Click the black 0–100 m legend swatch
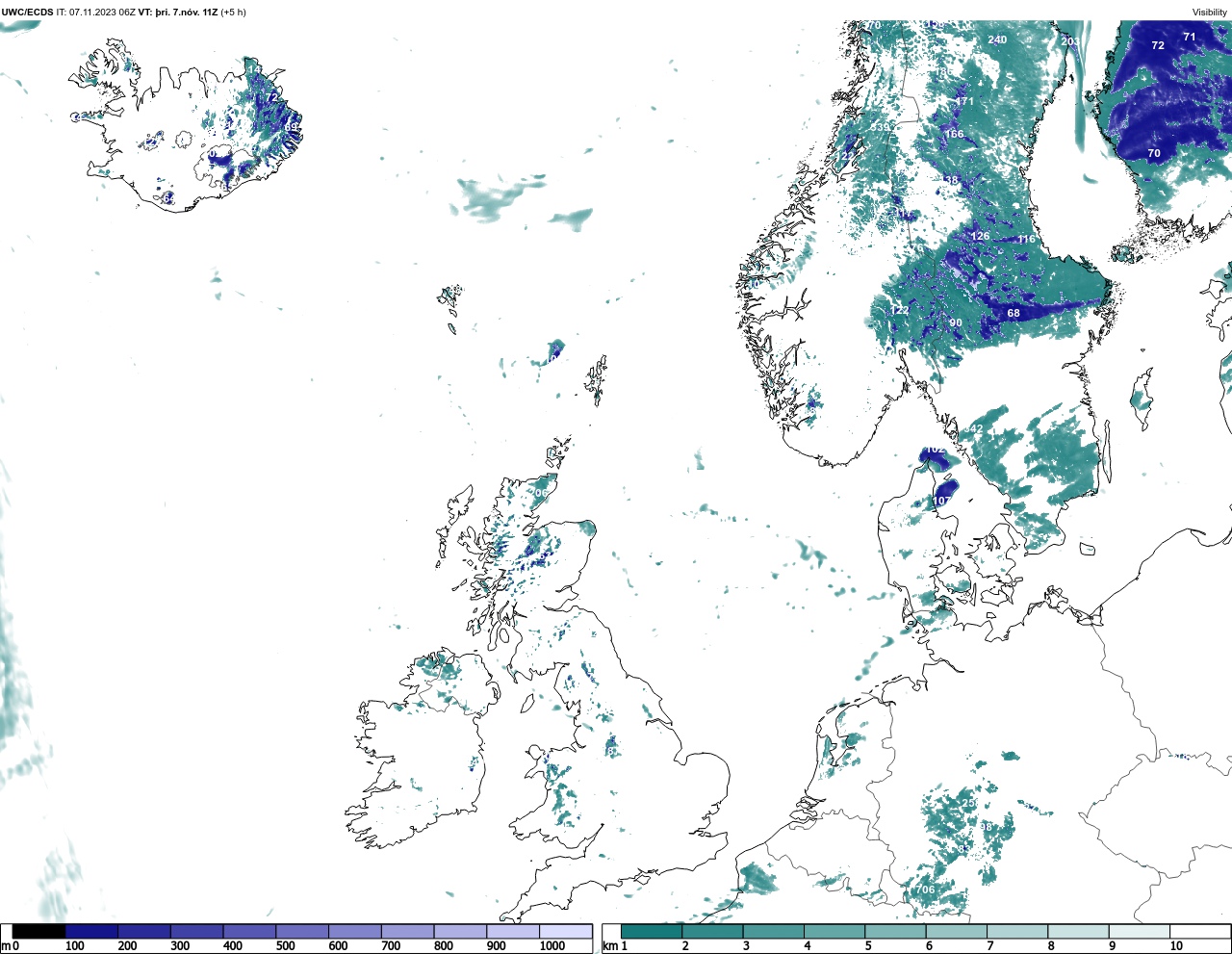 (x=39, y=931)
